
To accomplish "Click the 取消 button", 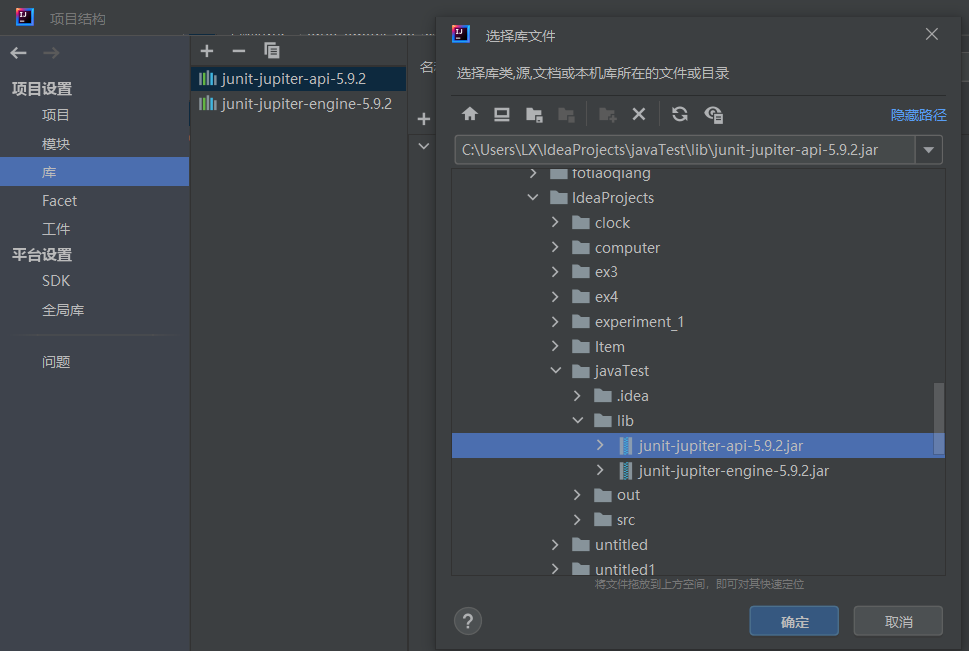I will [x=898, y=621].
